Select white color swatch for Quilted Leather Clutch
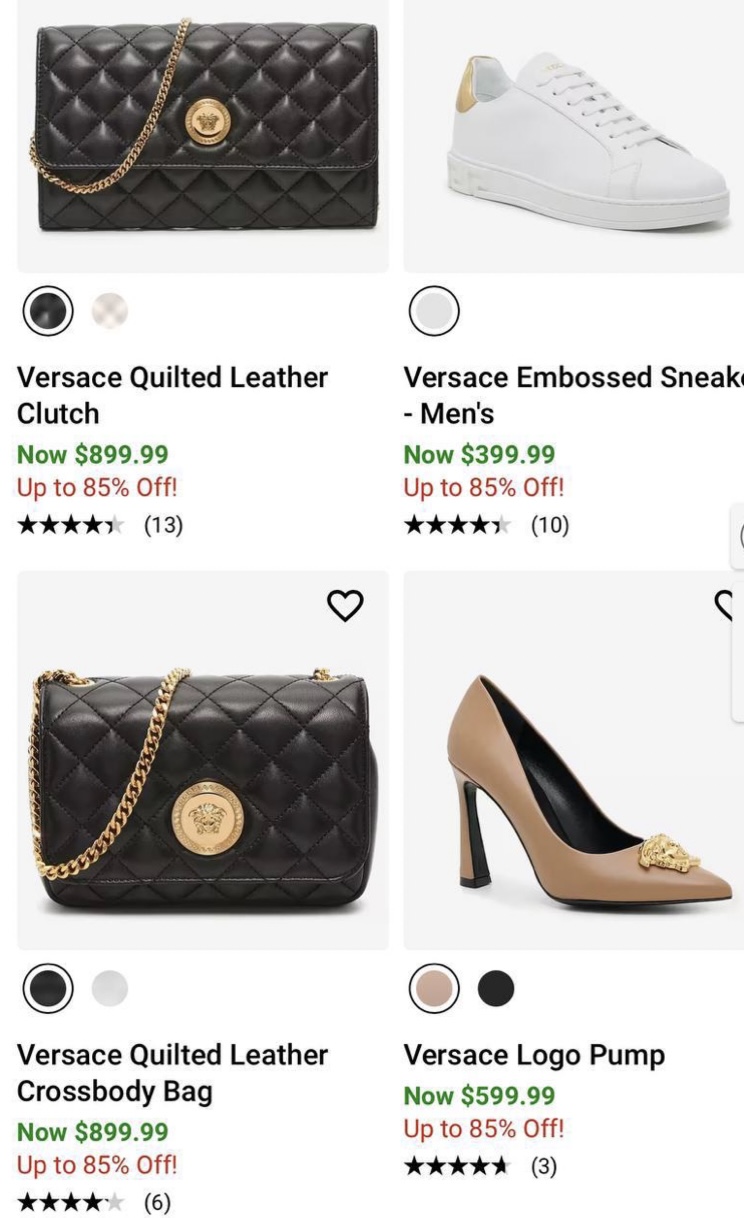Screen dimensions: 744x1218 [x=112, y=311]
